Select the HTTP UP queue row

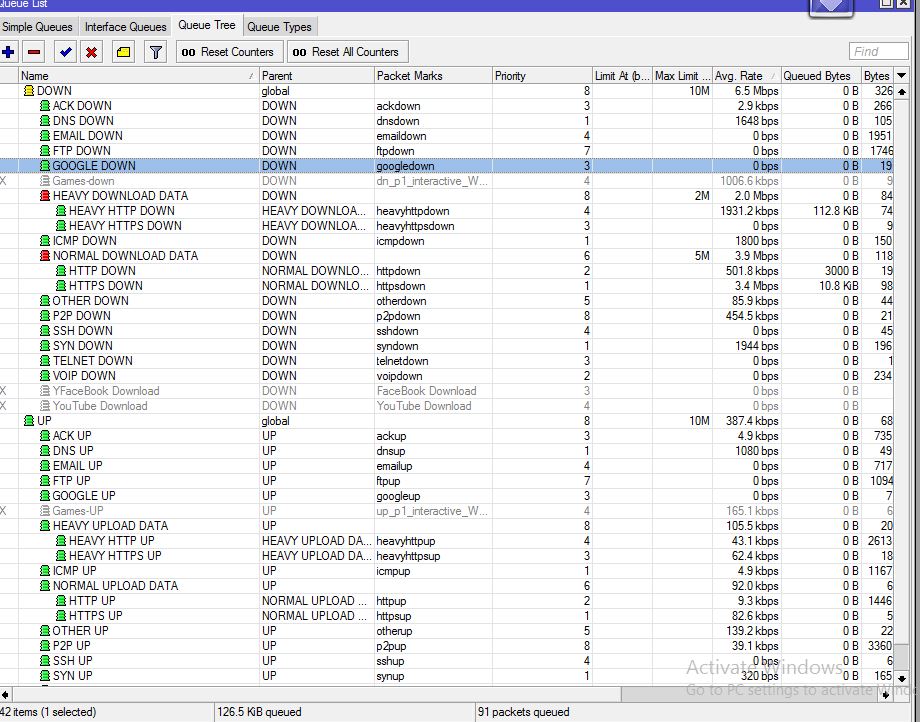(x=447, y=601)
